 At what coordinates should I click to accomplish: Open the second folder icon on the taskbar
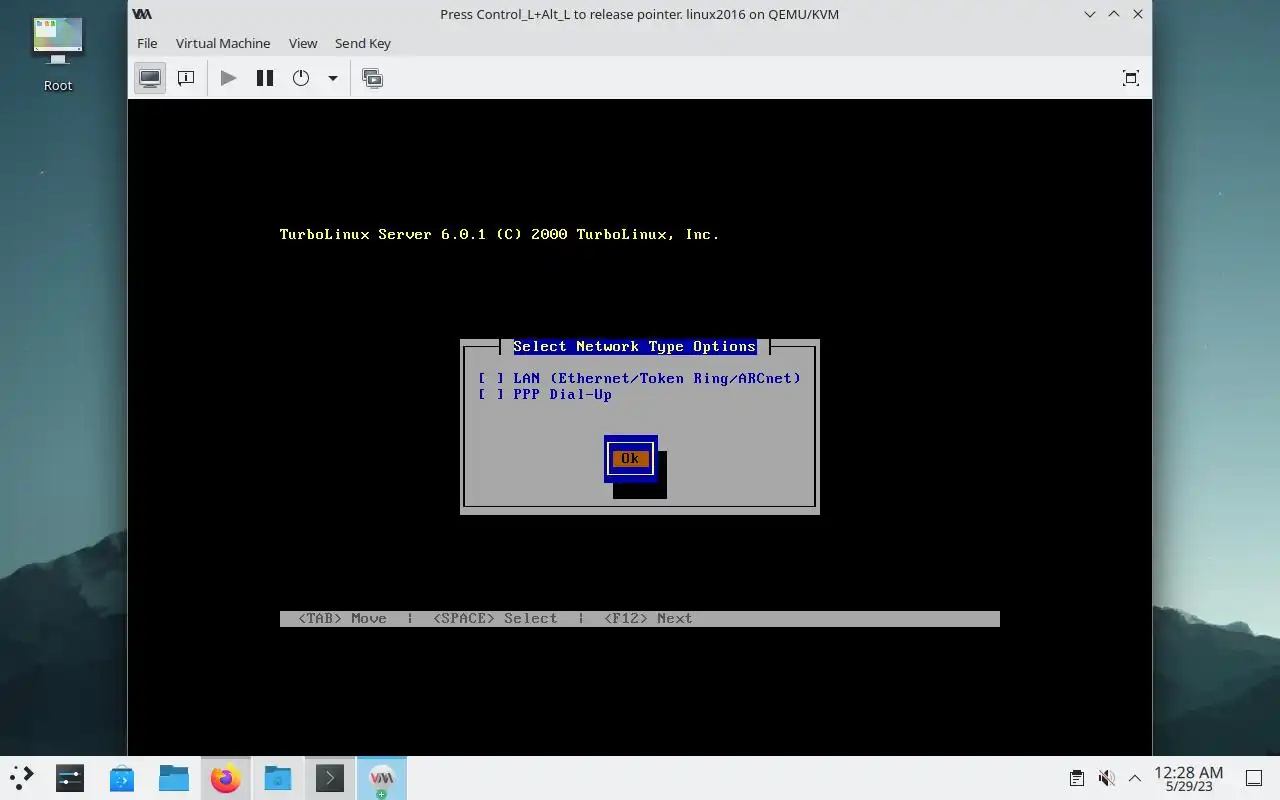pyautogui.click(x=278, y=778)
